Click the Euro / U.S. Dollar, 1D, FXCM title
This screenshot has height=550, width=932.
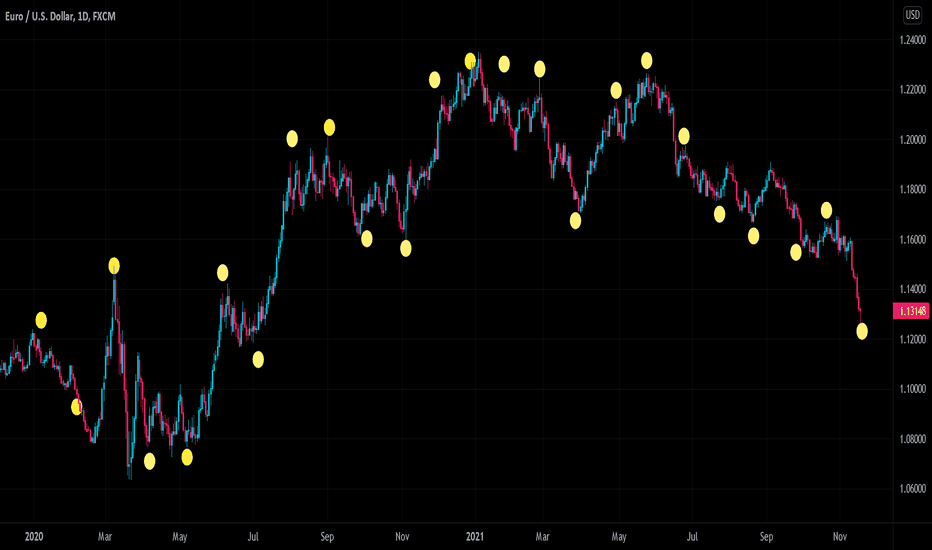pos(60,17)
